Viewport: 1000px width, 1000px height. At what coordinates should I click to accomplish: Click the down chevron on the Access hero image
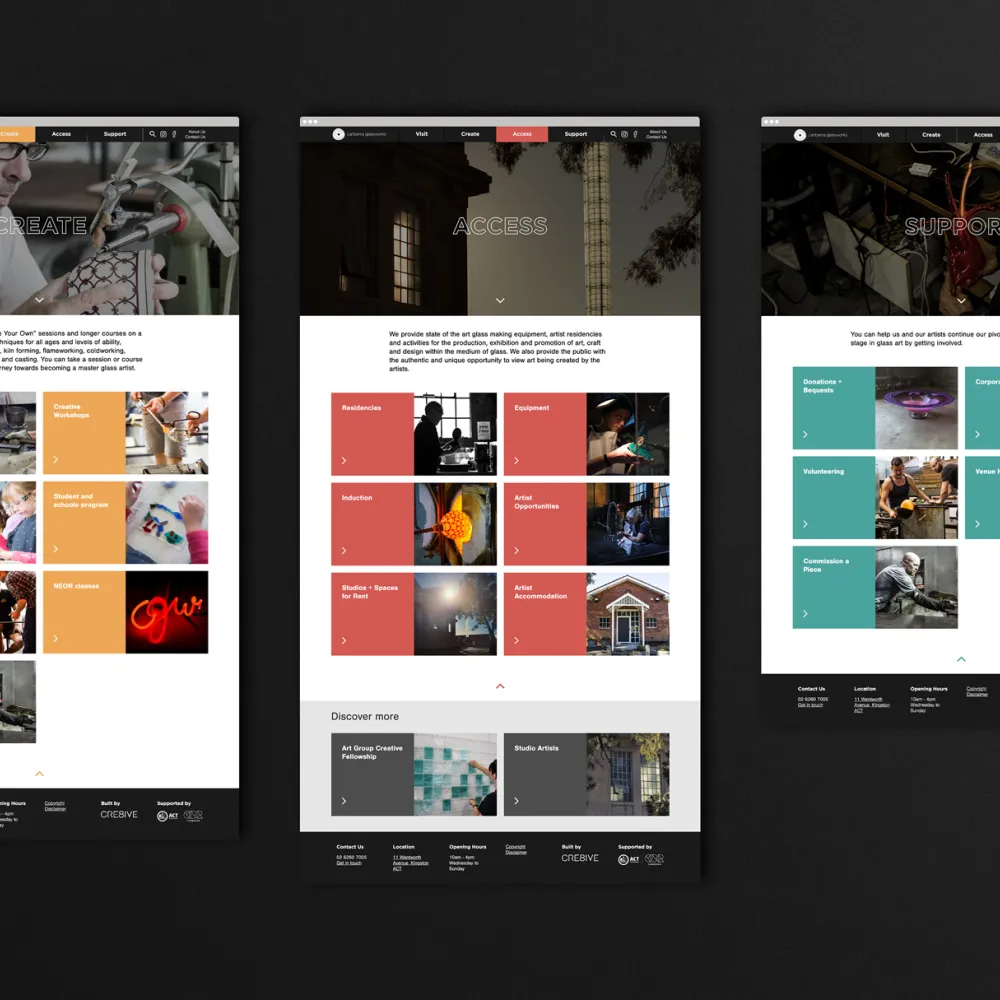[500, 300]
